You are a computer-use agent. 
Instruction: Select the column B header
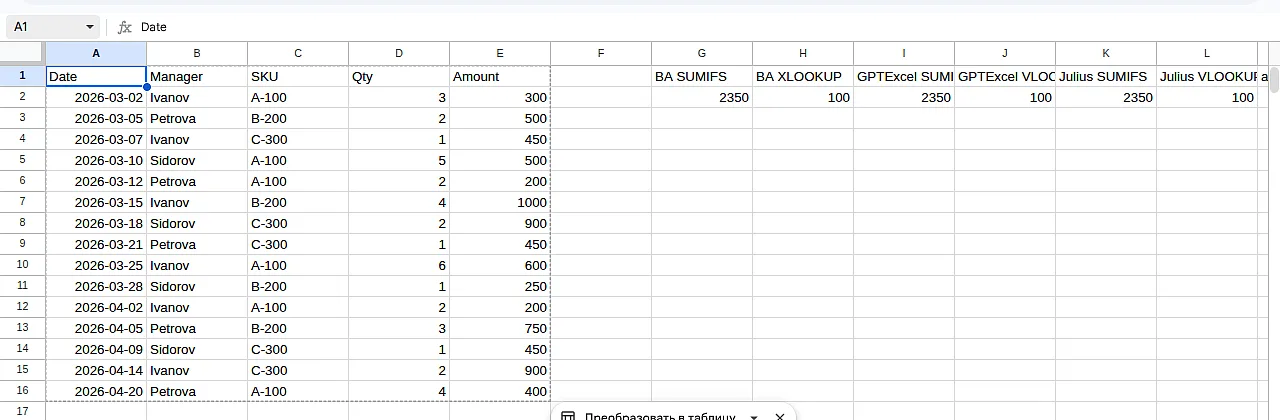tap(197, 53)
